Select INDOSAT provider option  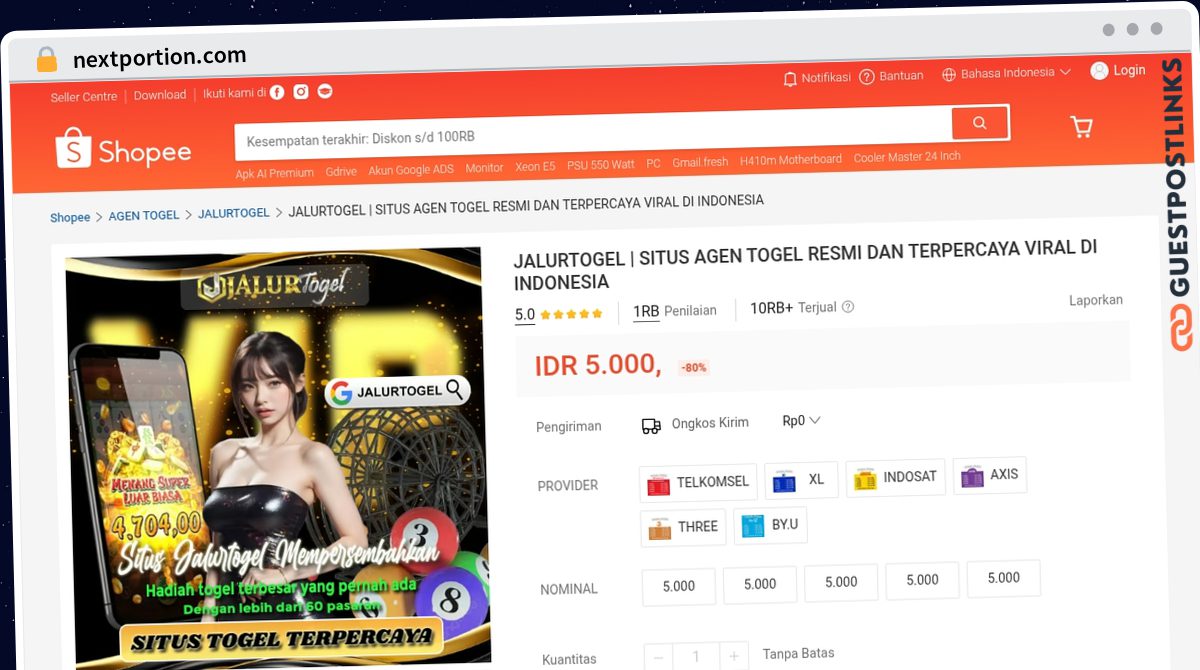coord(895,478)
